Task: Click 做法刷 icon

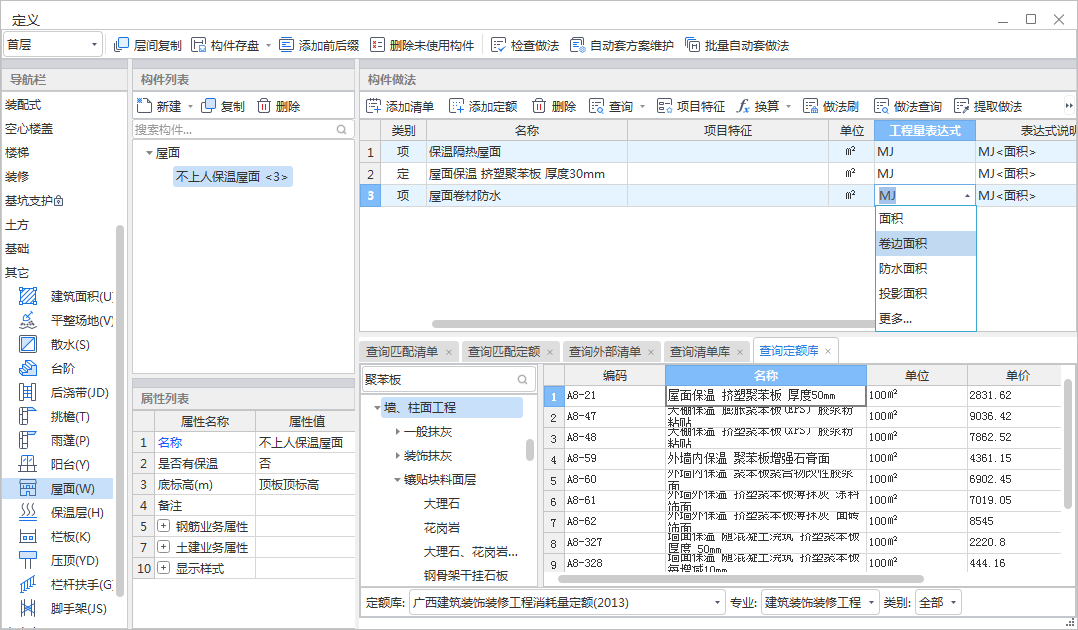Action: (811, 106)
